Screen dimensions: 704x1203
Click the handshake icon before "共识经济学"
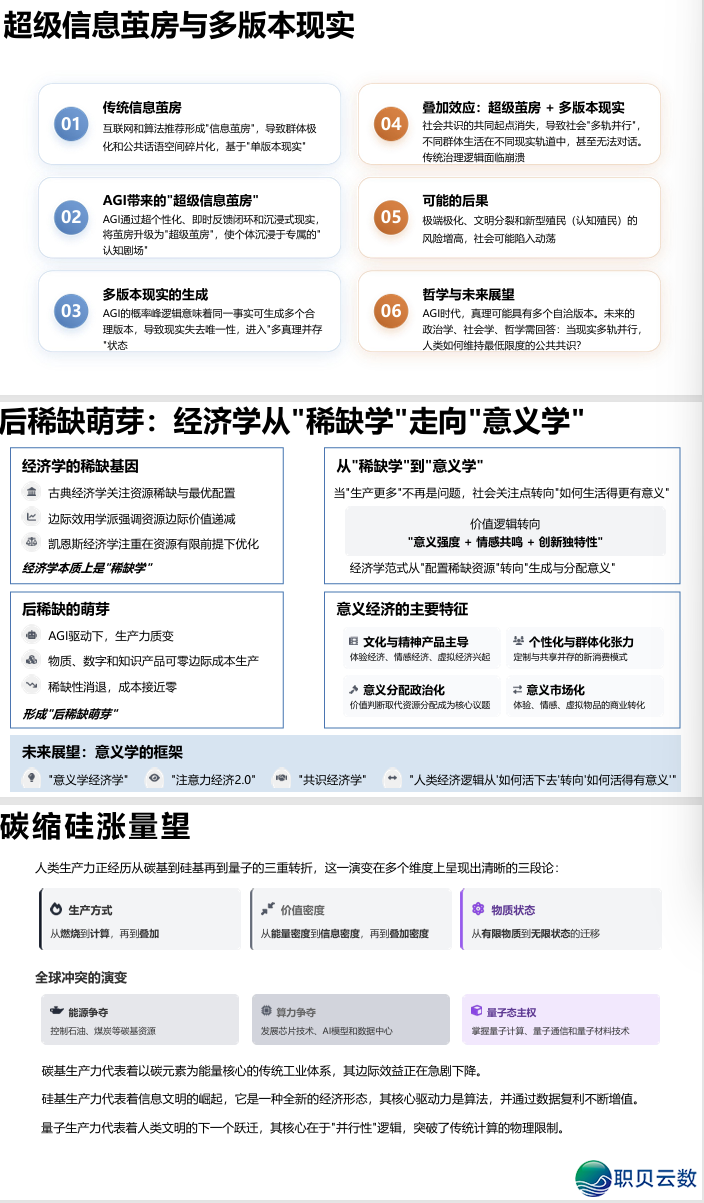point(282,778)
